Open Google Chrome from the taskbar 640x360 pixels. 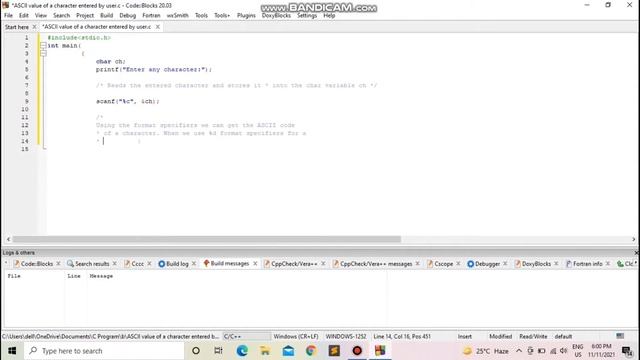click(311, 351)
